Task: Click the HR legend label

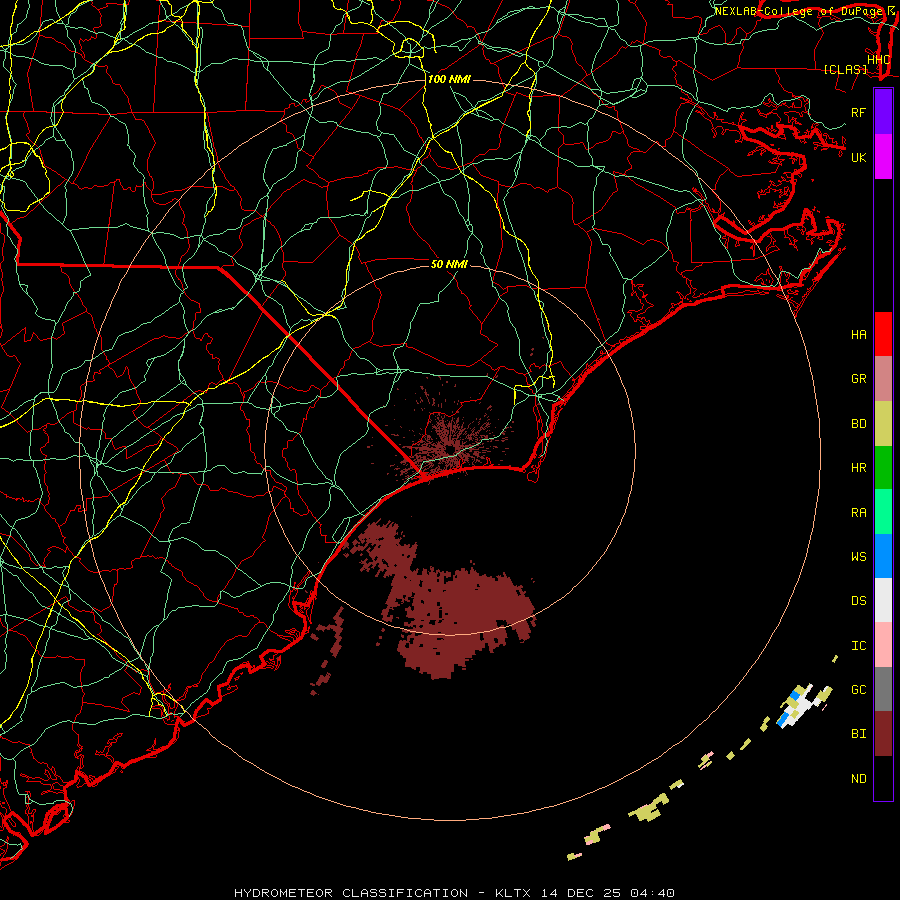Action: [x=858, y=468]
